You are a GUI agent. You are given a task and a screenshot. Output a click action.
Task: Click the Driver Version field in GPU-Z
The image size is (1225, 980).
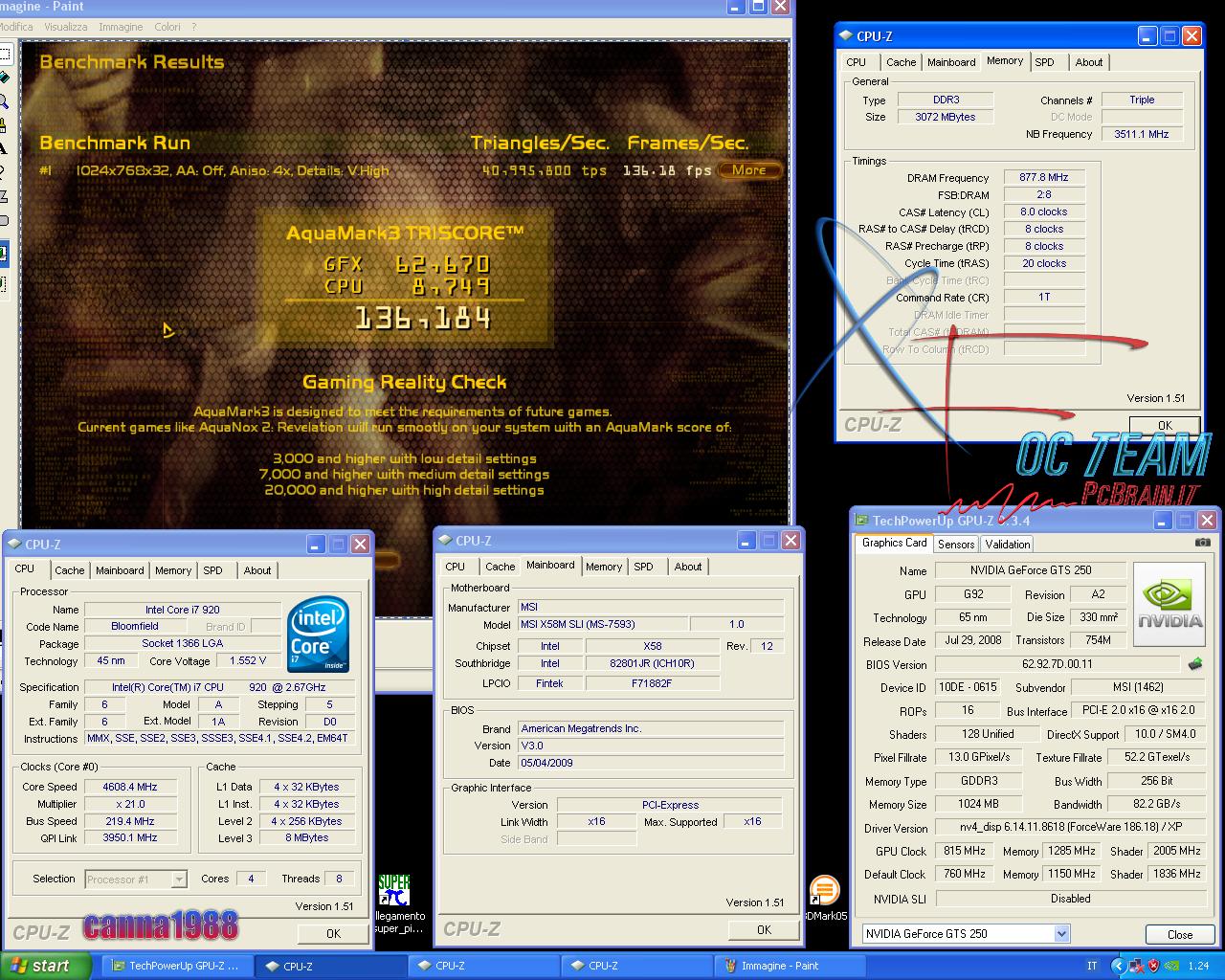coord(1071,827)
